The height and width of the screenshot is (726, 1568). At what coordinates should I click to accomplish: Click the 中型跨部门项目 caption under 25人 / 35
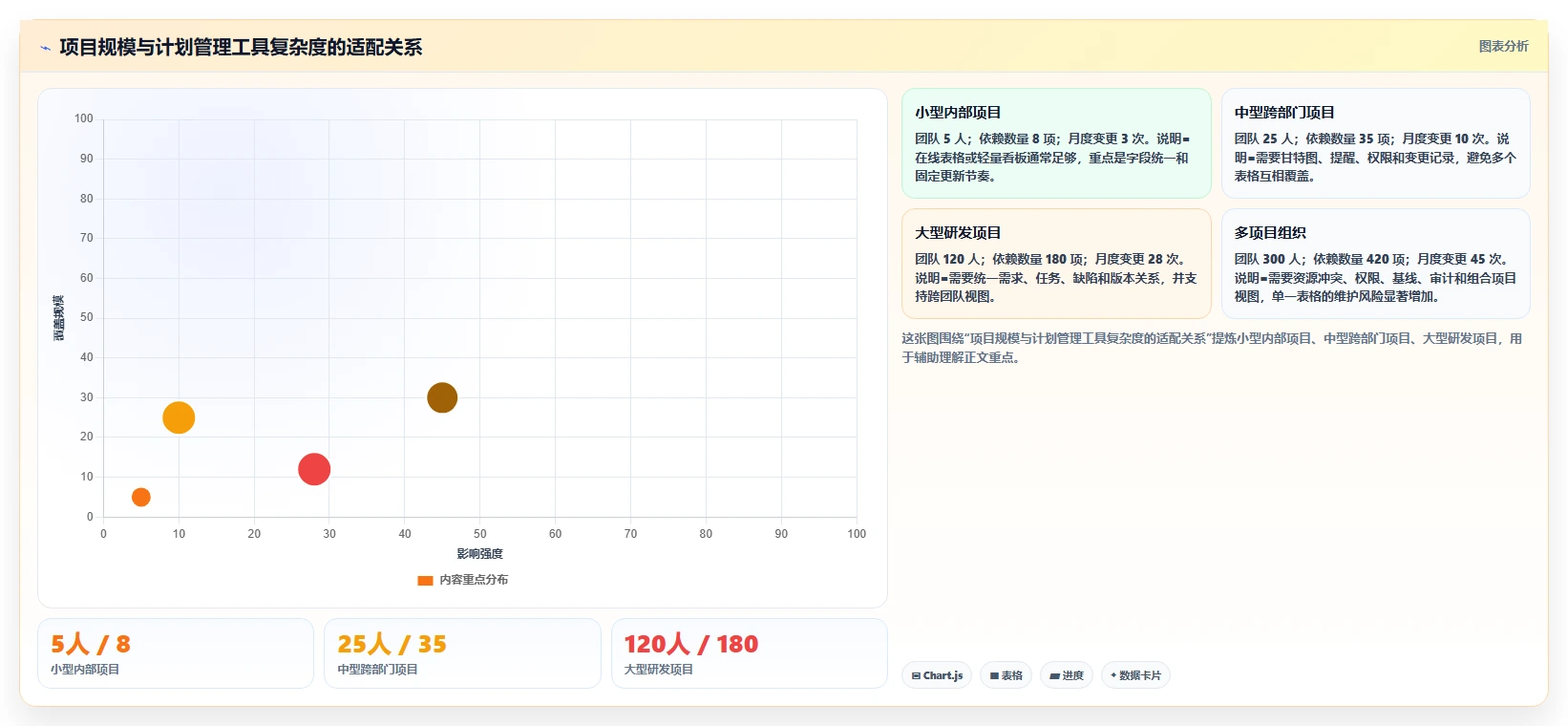coord(377,670)
